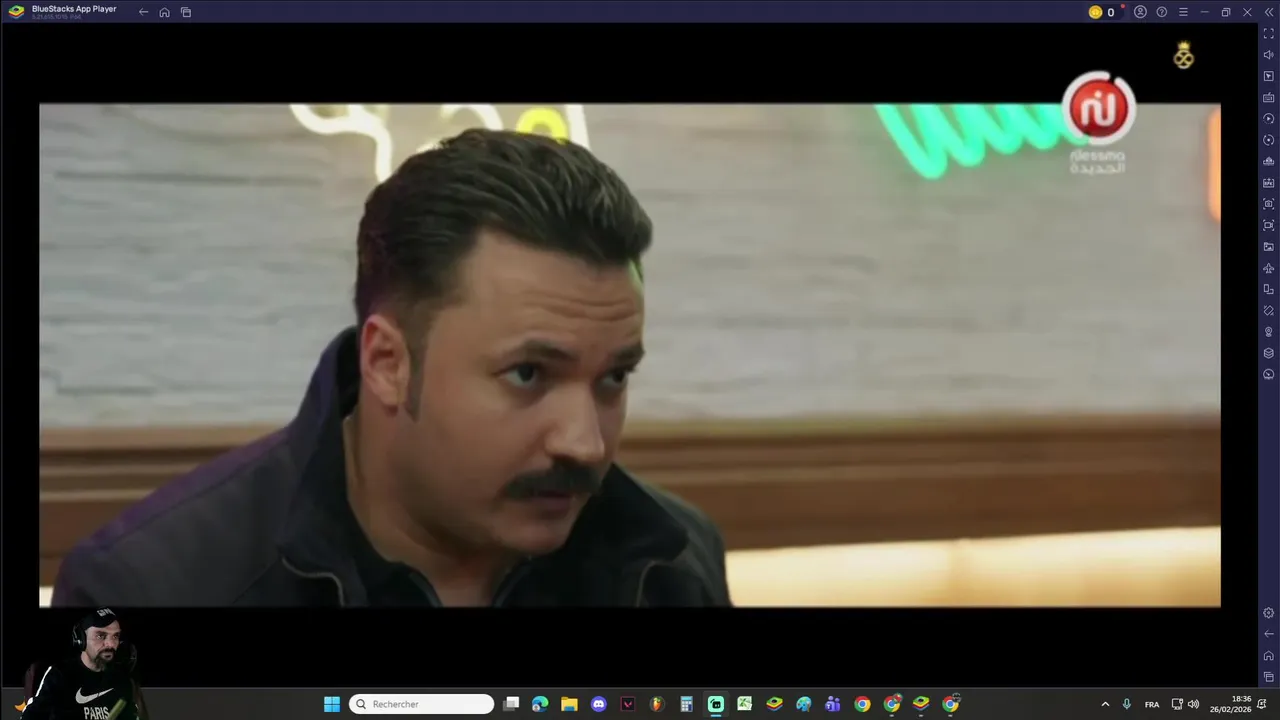Enter full screen from BlueStacks sidebar
Image resolution: width=1280 pixels, height=720 pixels.
click(1268, 33)
